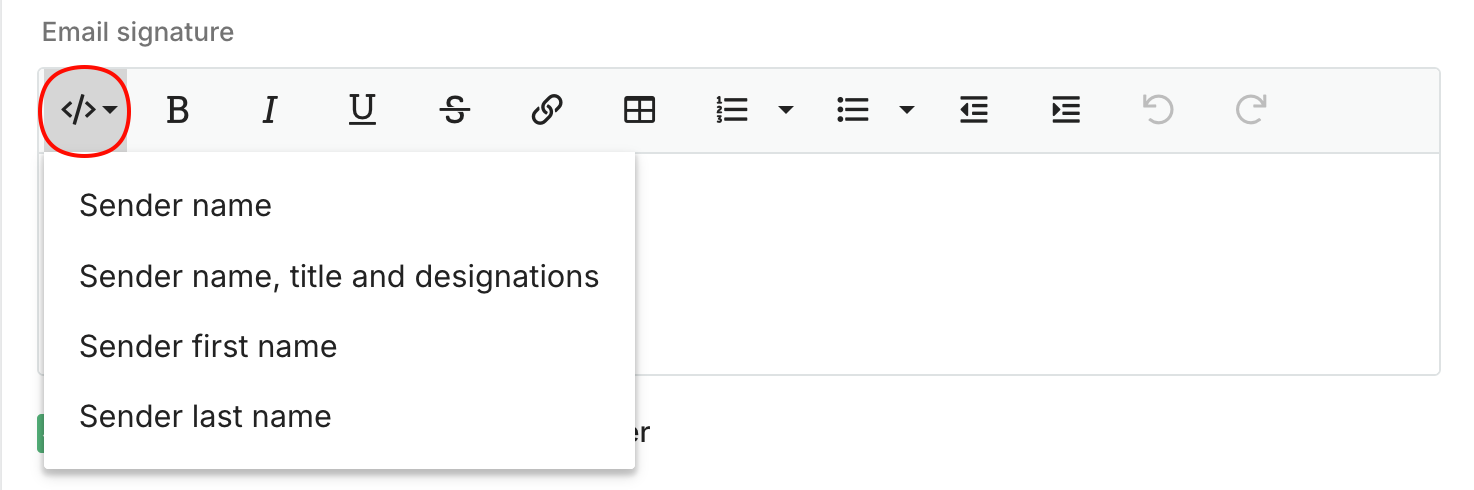Apply underline formatting
The height and width of the screenshot is (490, 1474).
click(362, 110)
